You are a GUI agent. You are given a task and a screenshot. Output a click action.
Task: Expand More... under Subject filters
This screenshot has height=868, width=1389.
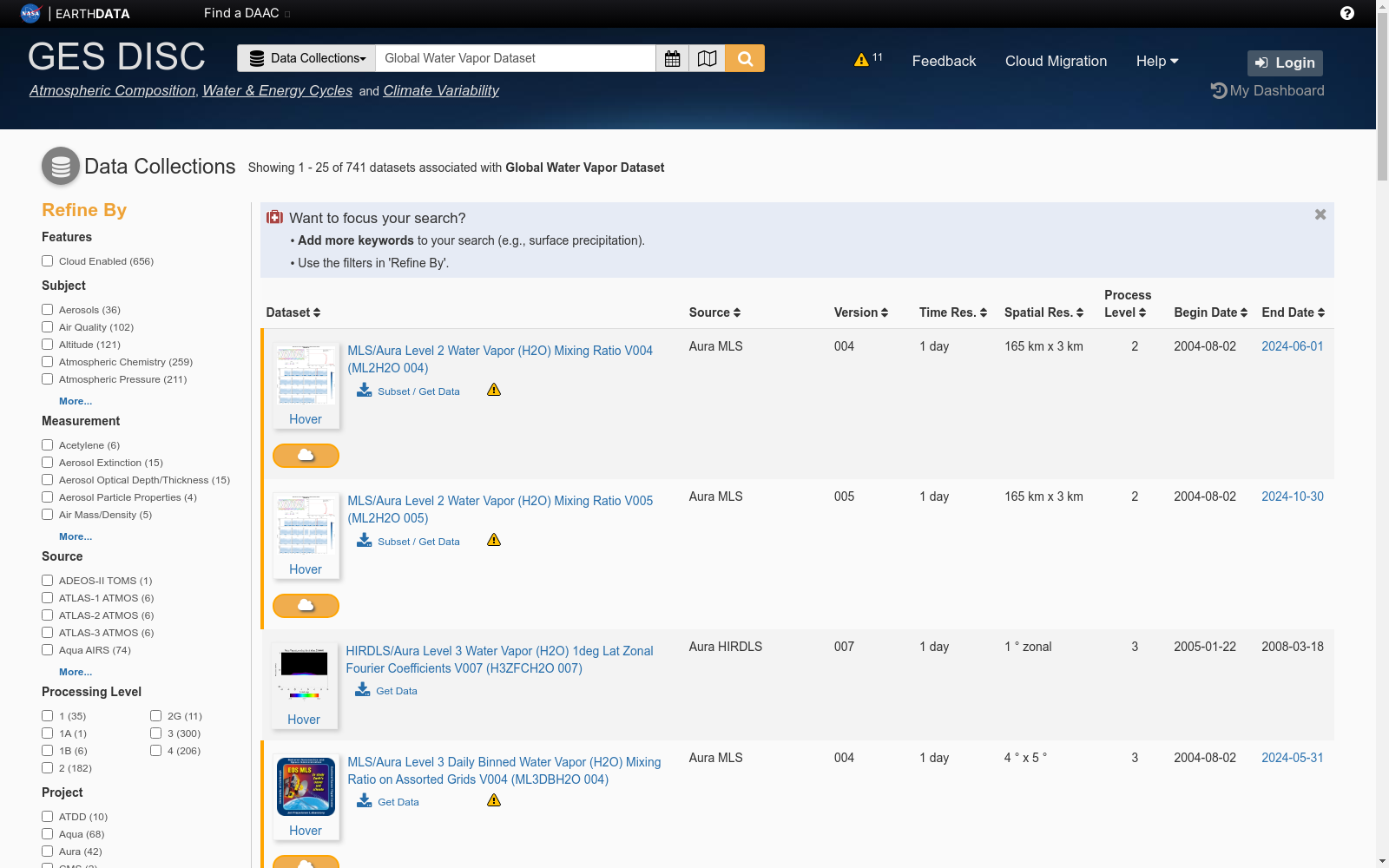pos(76,401)
